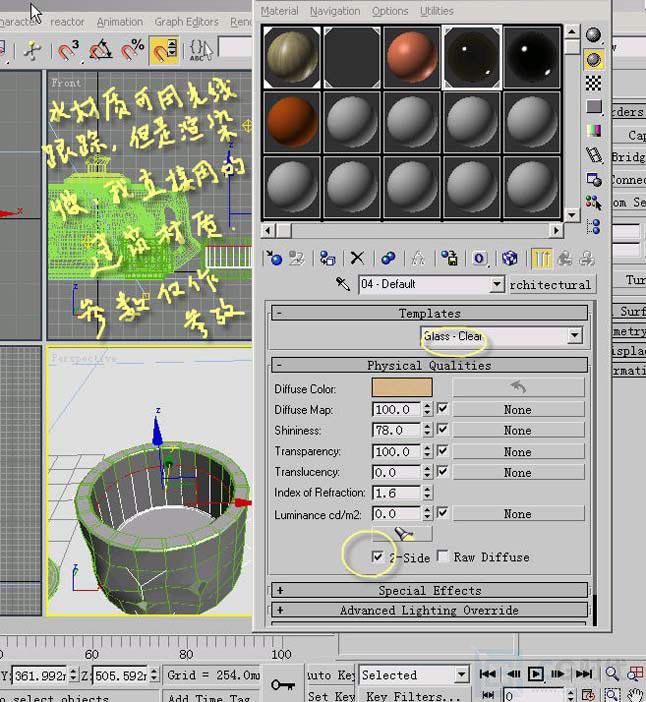646x702 pixels.
Task: Reset the material with the X icon
Action: click(x=357, y=258)
